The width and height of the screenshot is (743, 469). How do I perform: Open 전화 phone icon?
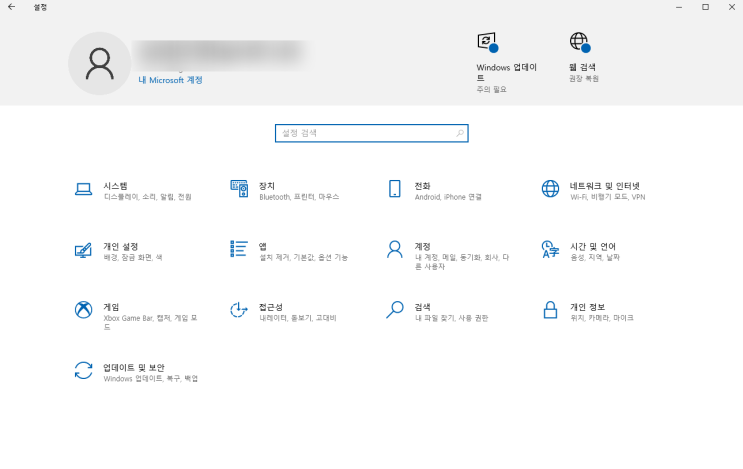395,189
